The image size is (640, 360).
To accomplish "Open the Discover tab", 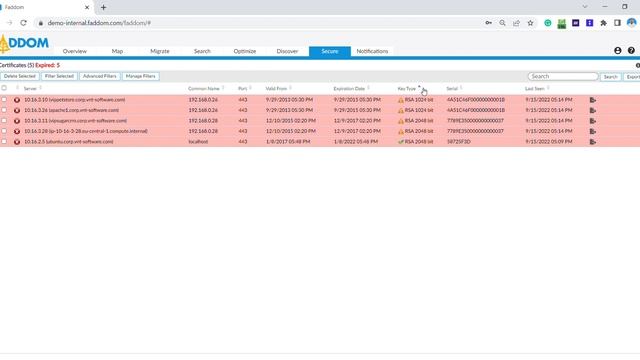I will 287,51.
